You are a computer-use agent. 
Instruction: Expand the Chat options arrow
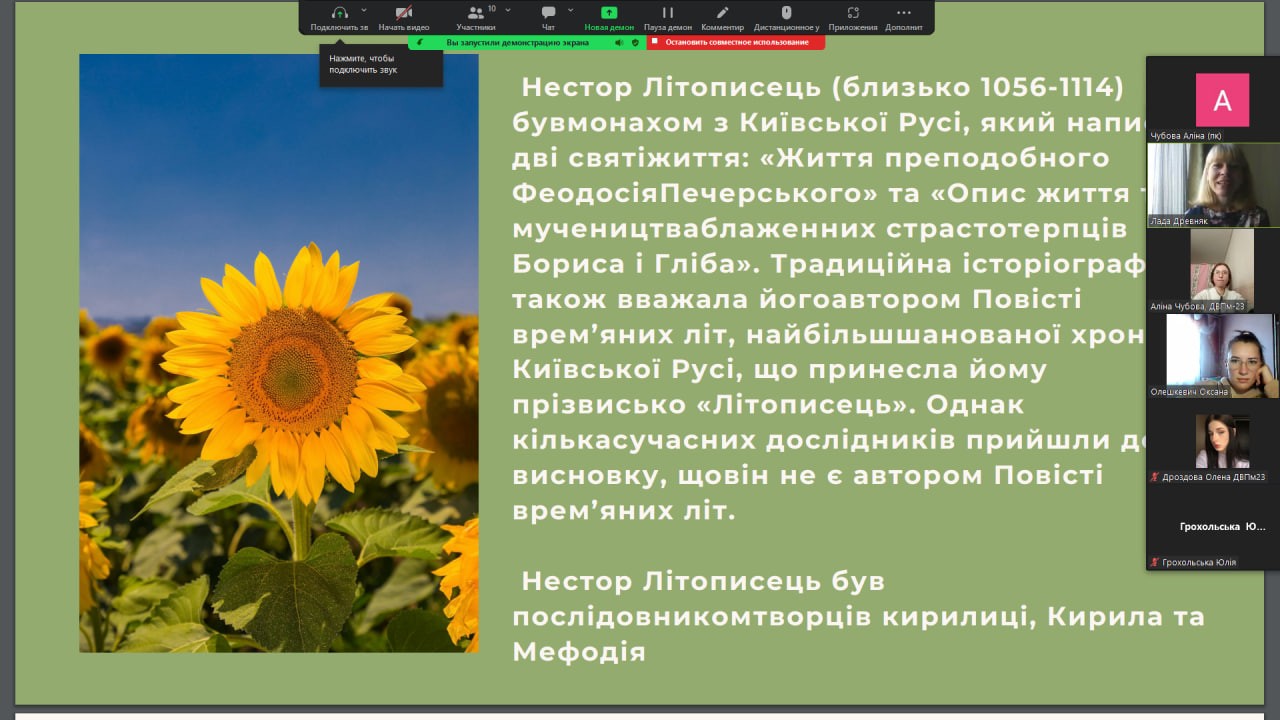click(x=571, y=9)
